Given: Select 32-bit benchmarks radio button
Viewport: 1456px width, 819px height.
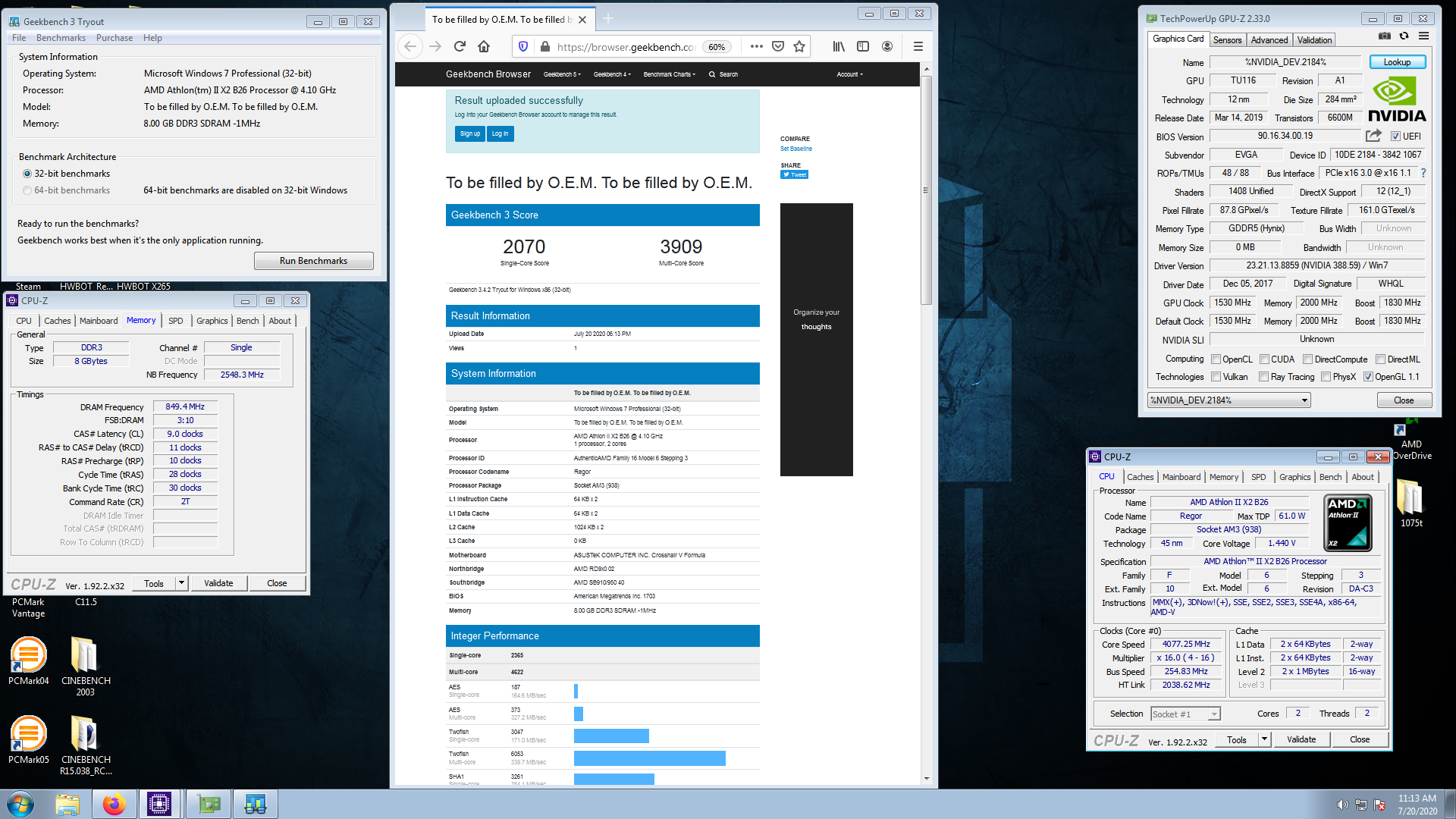Looking at the screenshot, I should click(27, 174).
